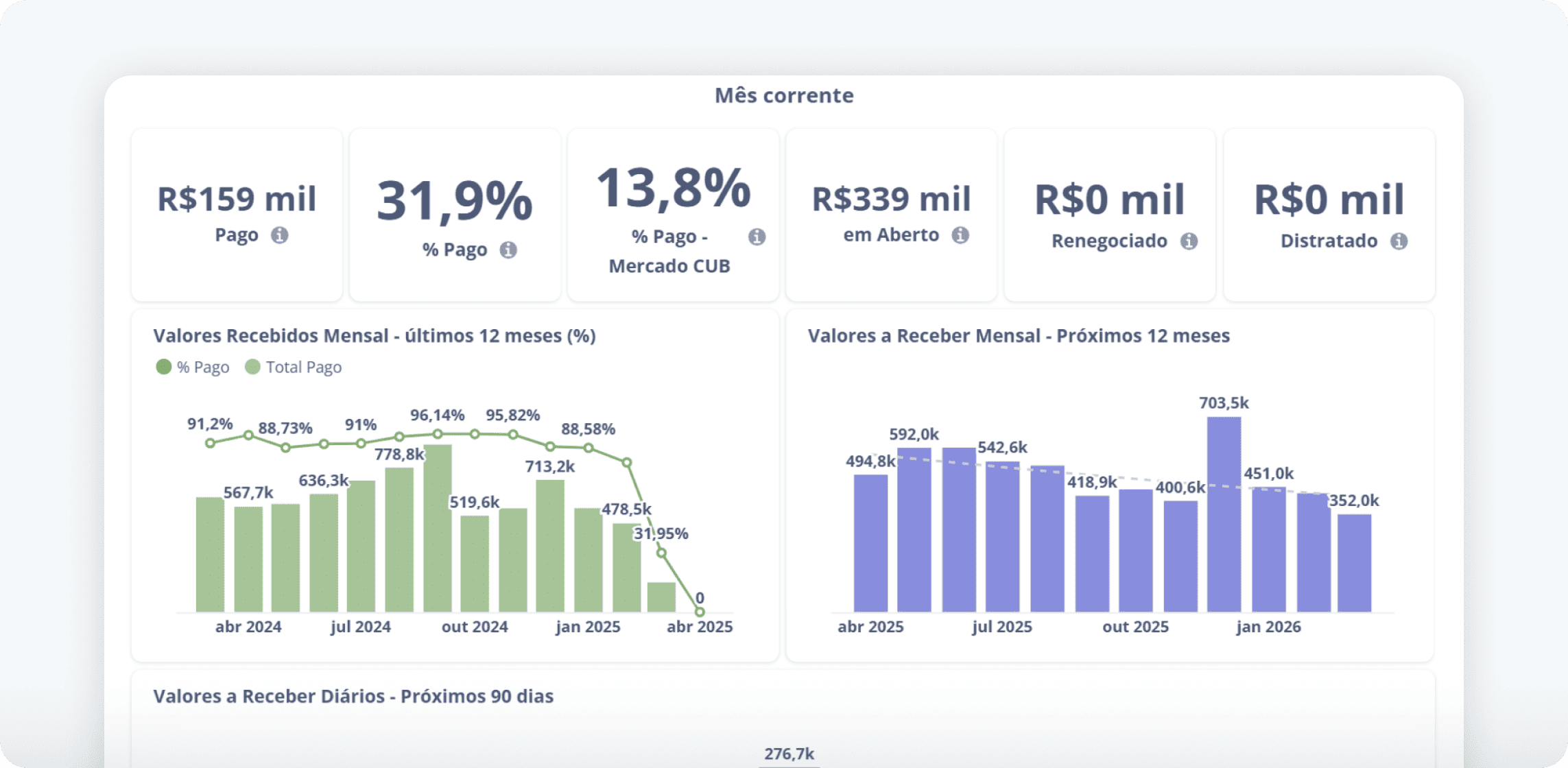Image resolution: width=1568 pixels, height=768 pixels.
Task: Click the jul 2025 axis label
Action: pos(1002,627)
